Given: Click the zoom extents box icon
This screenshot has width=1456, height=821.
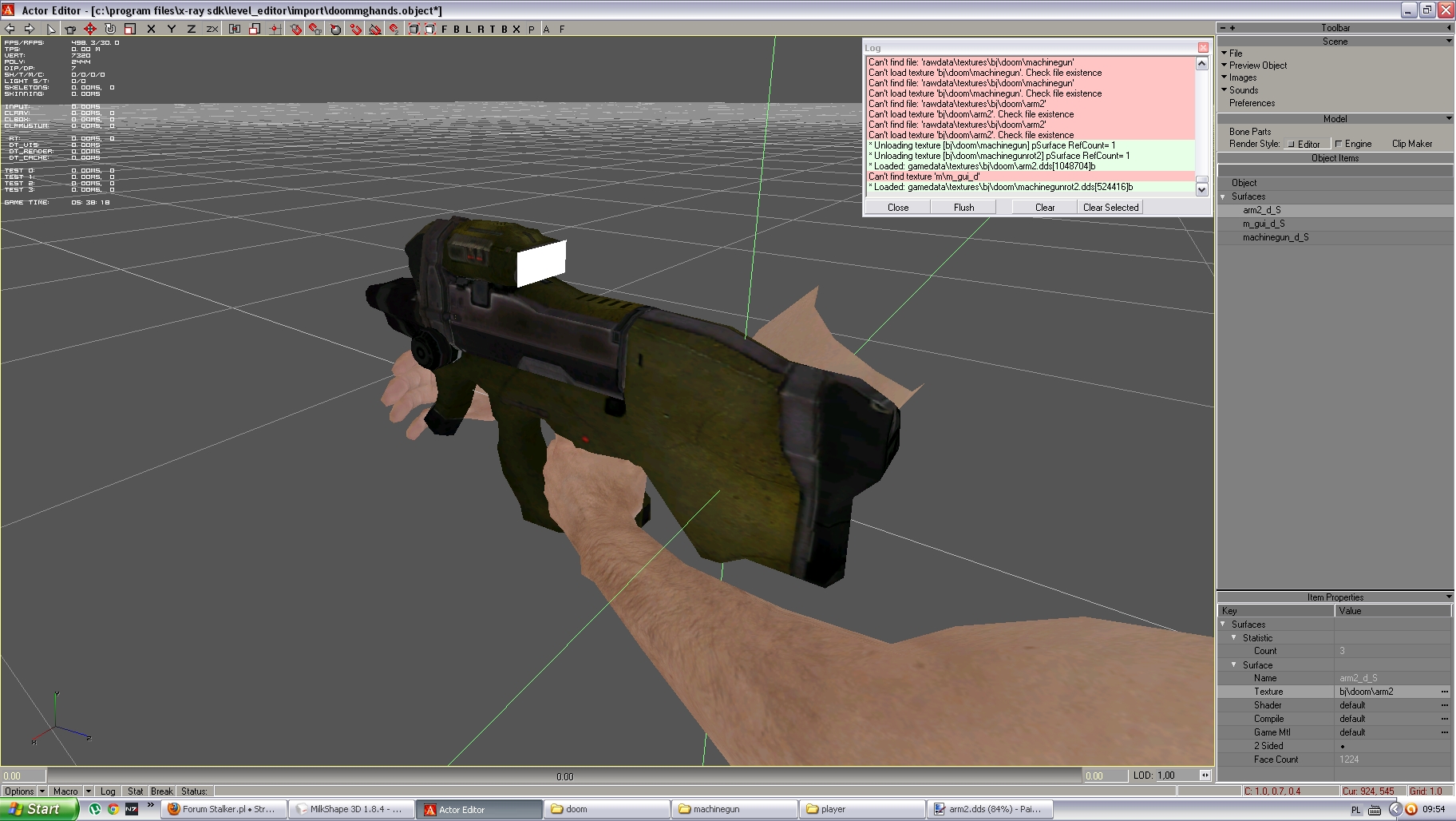Looking at the screenshot, I should [414, 29].
